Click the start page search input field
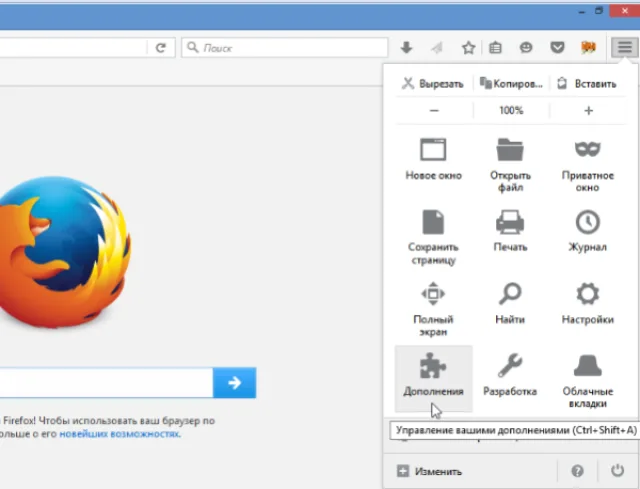The image size is (640, 489). click(x=106, y=383)
